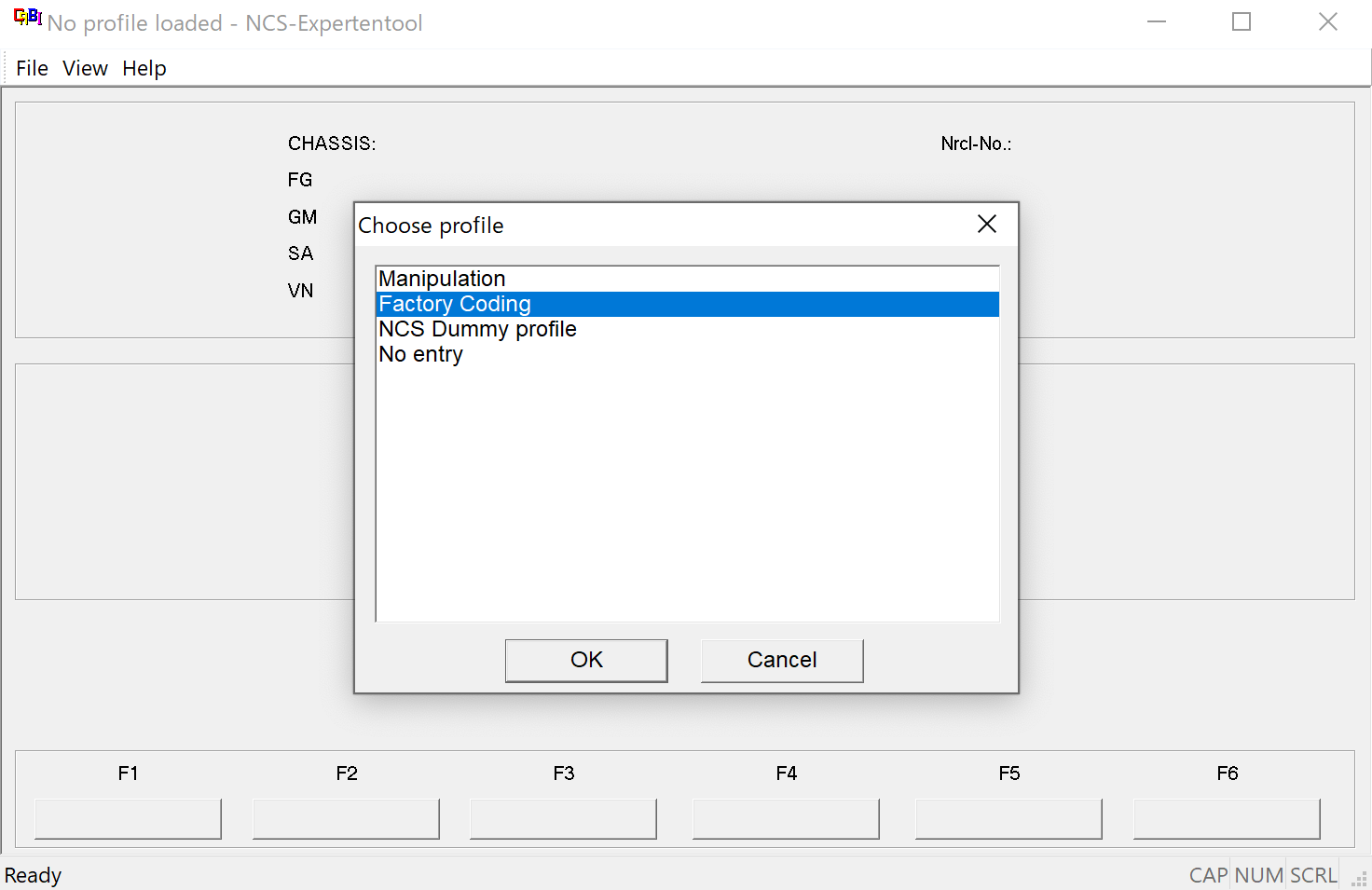This screenshot has width=1372, height=890.
Task: Click the empty F1 function button
Action: (x=128, y=818)
